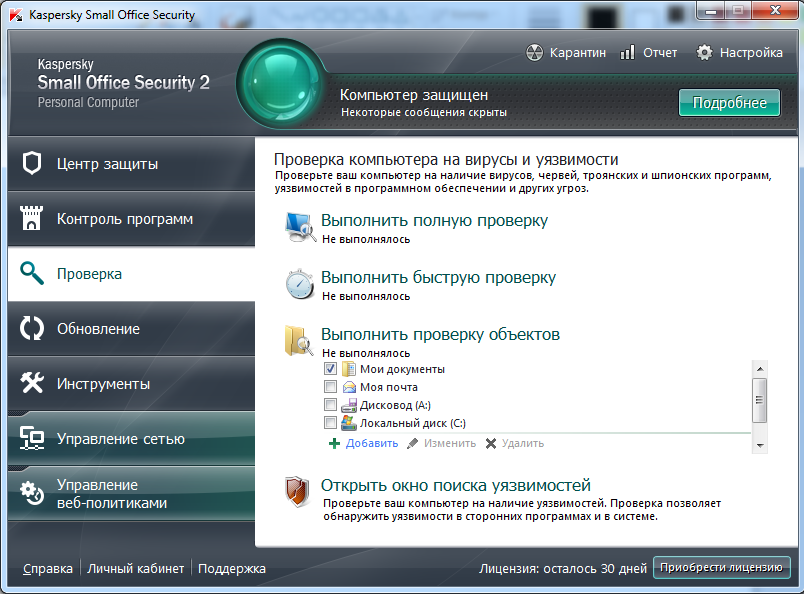Click the monitor icon for full scan
This screenshot has height=594, width=804.
(300, 227)
